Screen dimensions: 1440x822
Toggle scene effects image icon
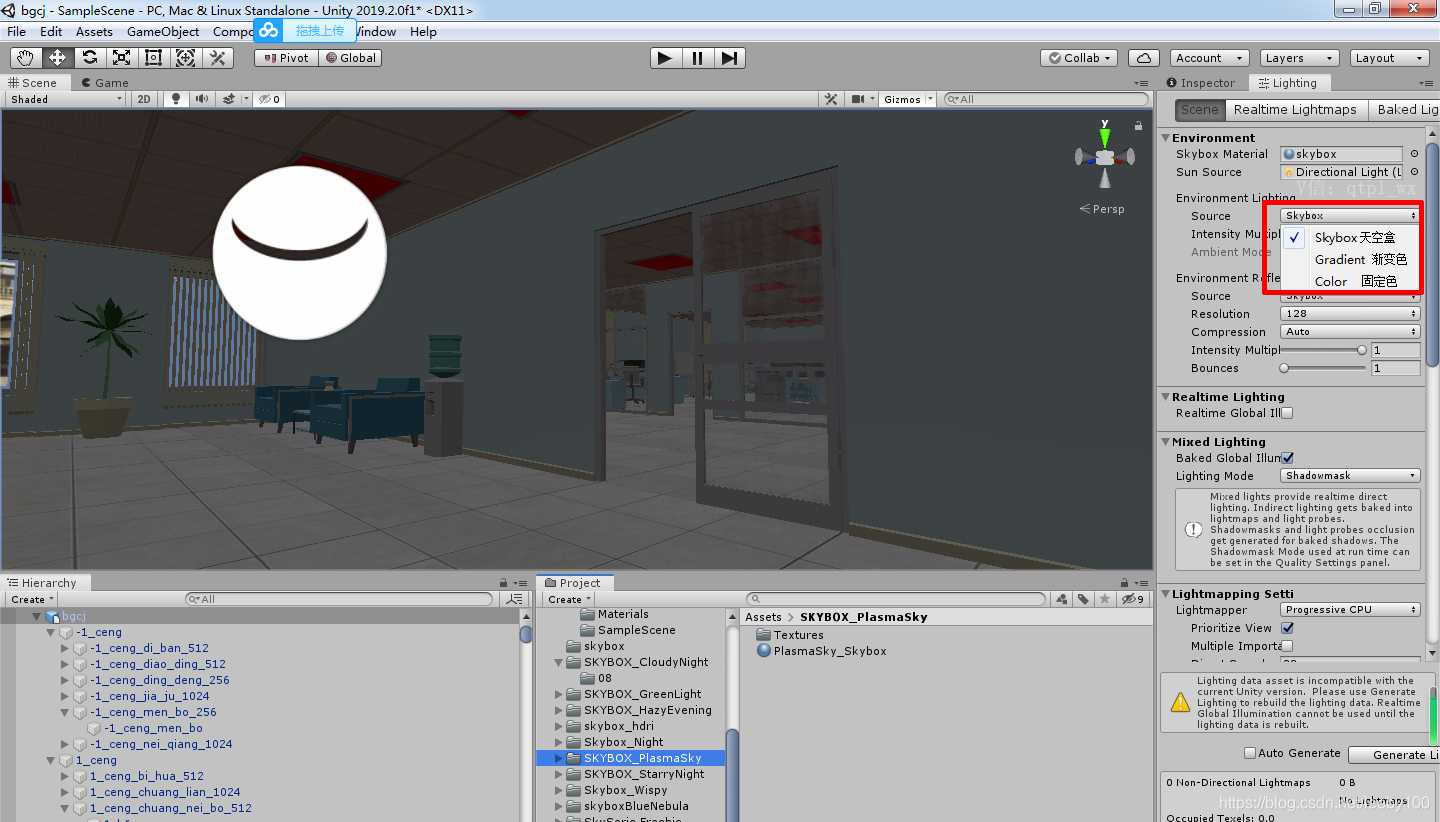coord(229,99)
